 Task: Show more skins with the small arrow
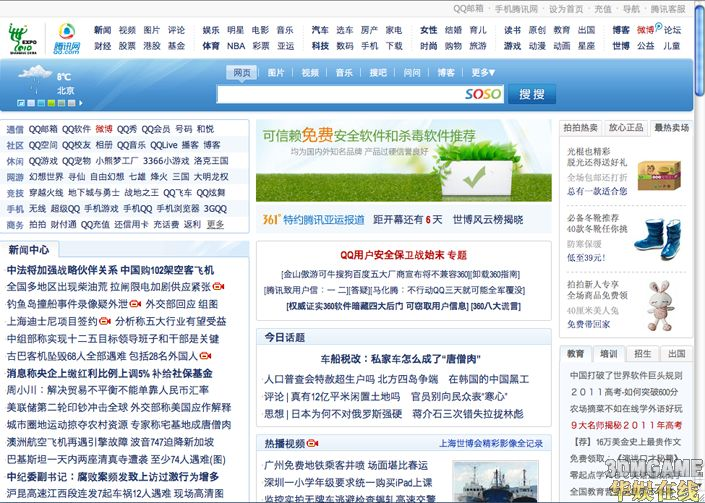click(x=80, y=103)
